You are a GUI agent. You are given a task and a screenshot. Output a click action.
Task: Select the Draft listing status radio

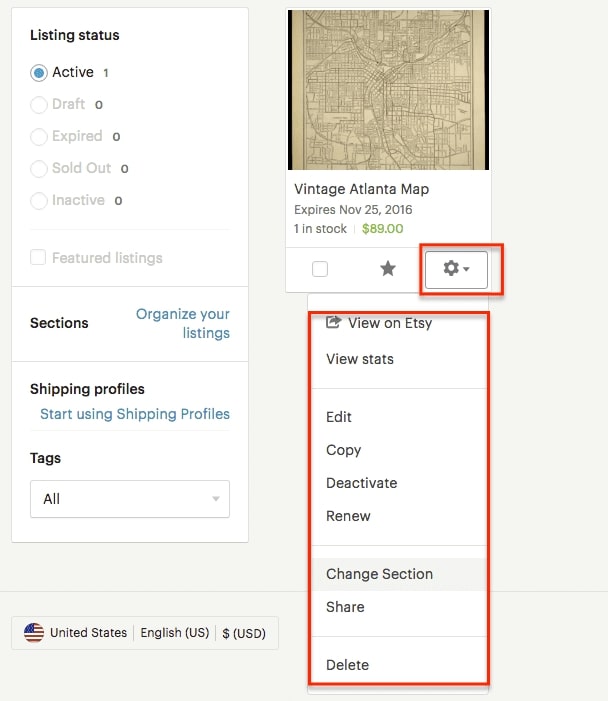39,105
